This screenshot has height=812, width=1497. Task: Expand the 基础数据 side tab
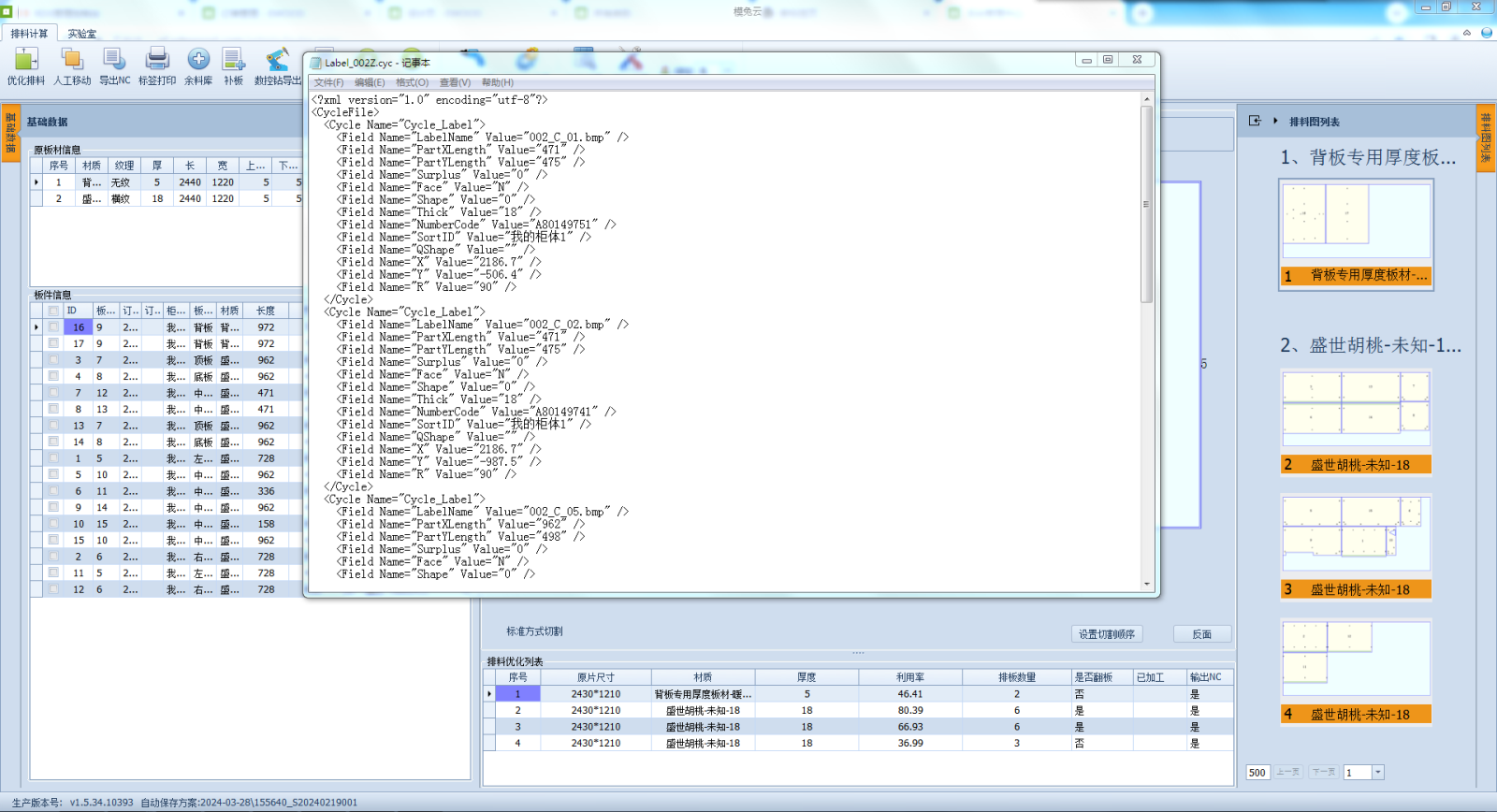10,134
